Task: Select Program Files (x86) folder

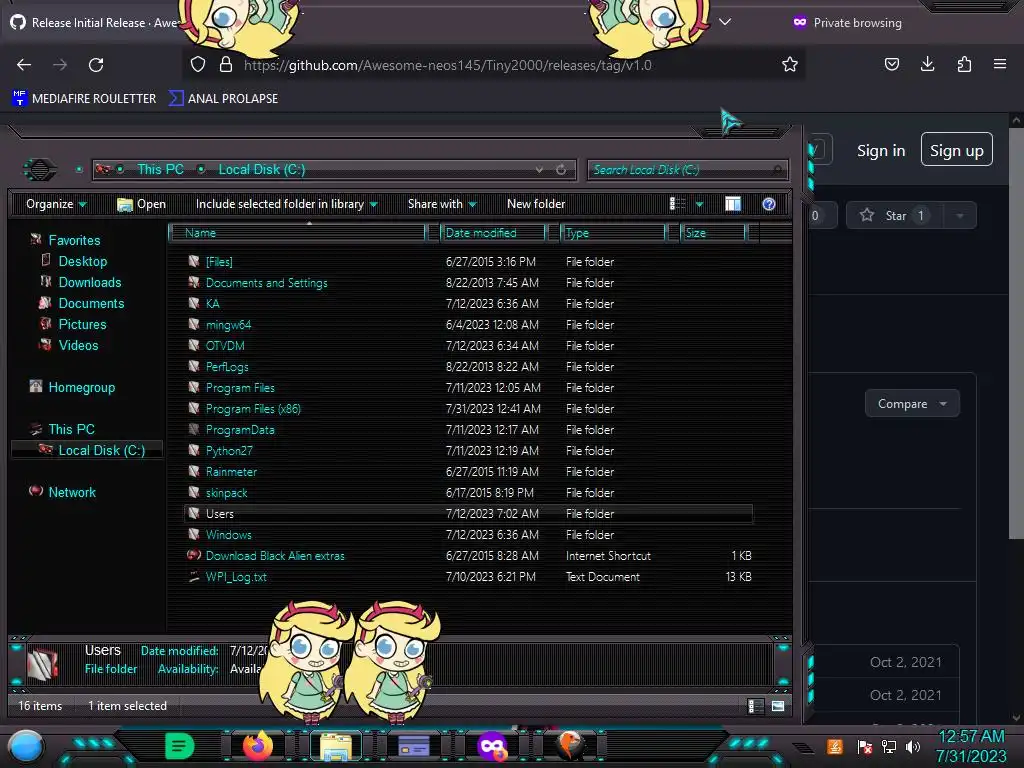Action: 253,409
